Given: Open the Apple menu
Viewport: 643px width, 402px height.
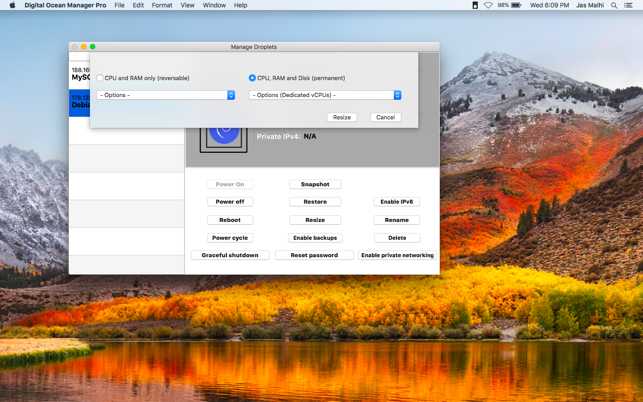Looking at the screenshot, I should point(12,5).
